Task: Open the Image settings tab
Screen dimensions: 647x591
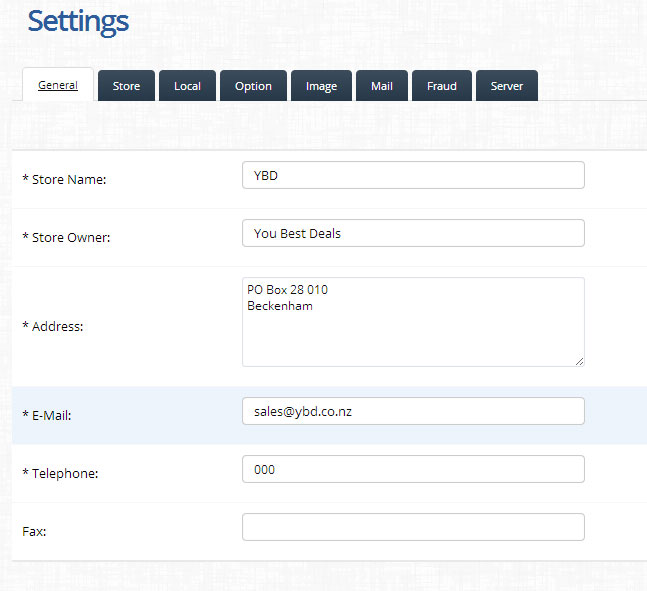Action: point(321,86)
